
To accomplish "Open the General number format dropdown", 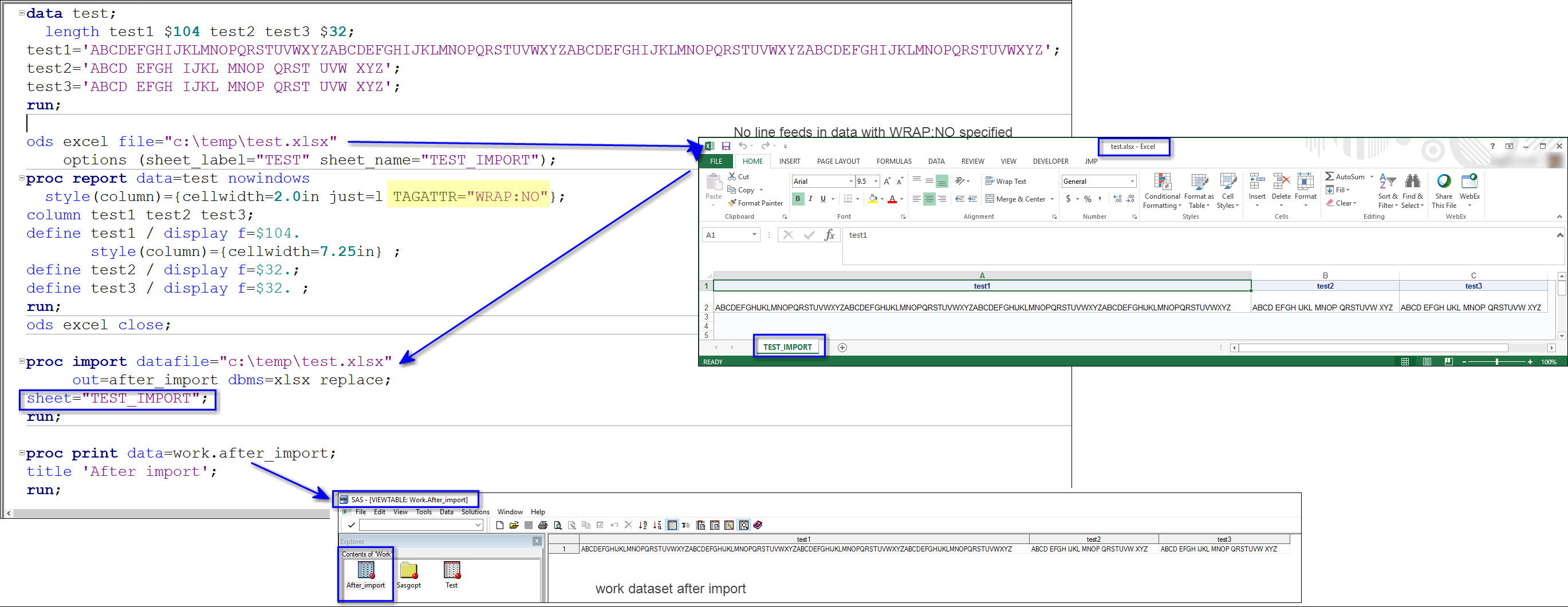I will point(1132,181).
